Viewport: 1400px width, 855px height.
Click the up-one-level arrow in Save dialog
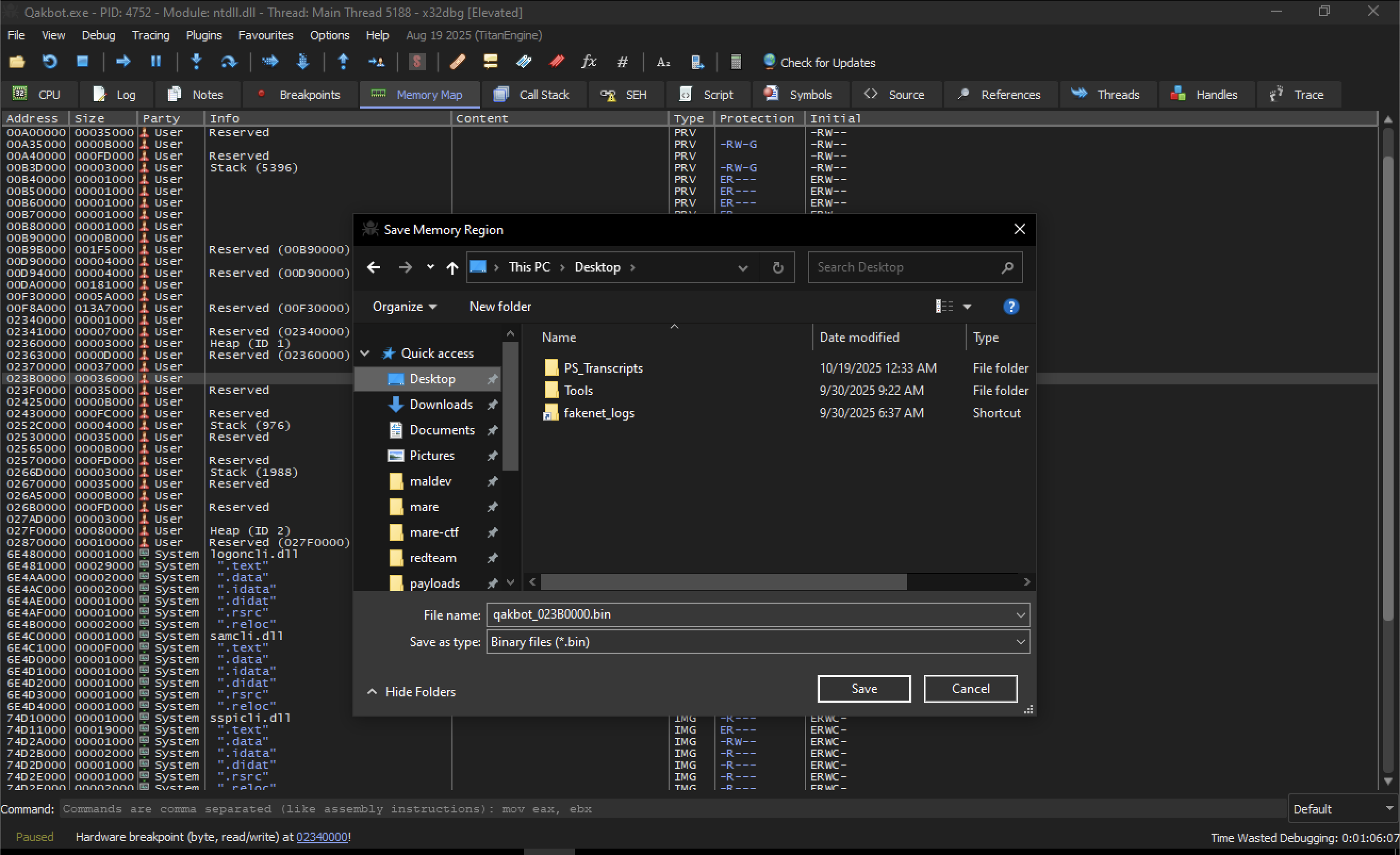pos(452,268)
